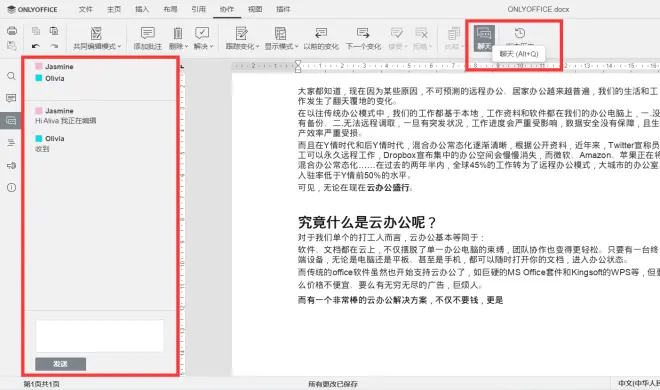The width and height of the screenshot is (660, 390).
Task: Click the save icon below print
Action: [x=12, y=45]
